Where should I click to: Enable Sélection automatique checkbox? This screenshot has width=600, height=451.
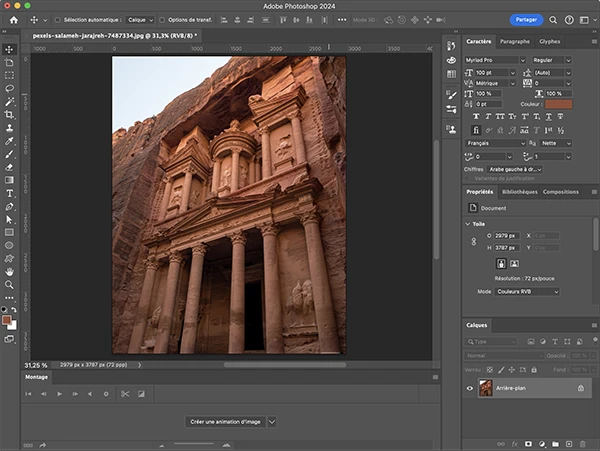tap(57, 20)
